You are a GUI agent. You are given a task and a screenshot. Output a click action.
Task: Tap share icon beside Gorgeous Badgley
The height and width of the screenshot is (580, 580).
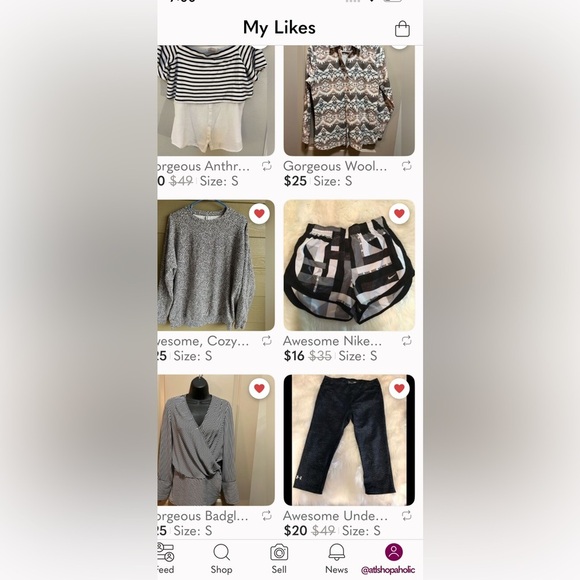(267, 515)
